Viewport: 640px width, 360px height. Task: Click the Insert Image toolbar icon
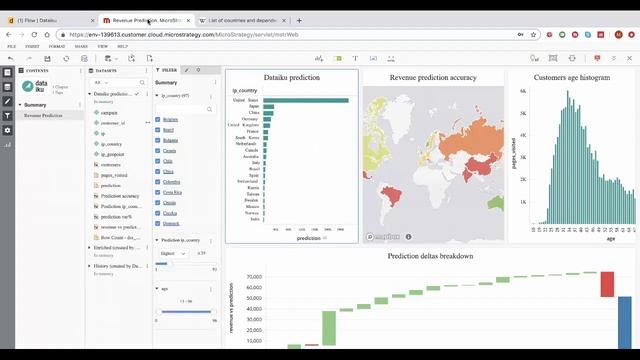coord(373,59)
